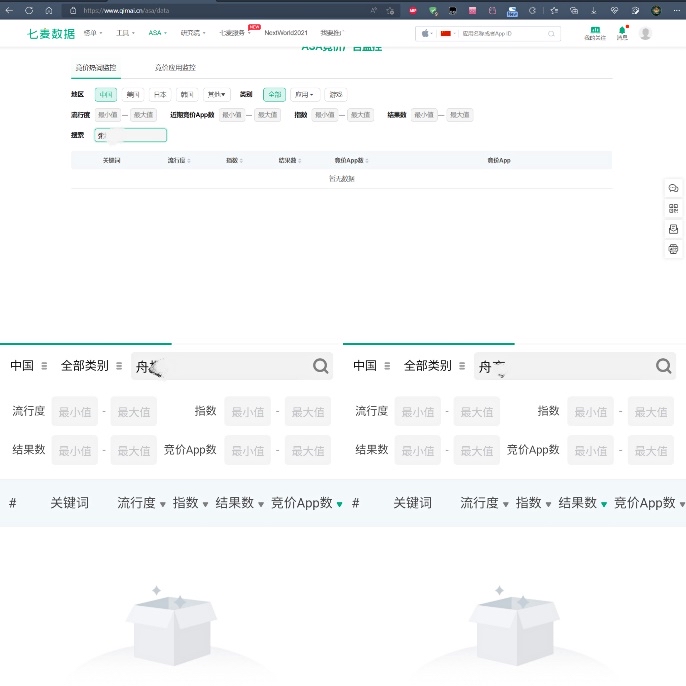
Task: Open the customer service icon in the side toolbar
Action: pyautogui.click(x=673, y=229)
